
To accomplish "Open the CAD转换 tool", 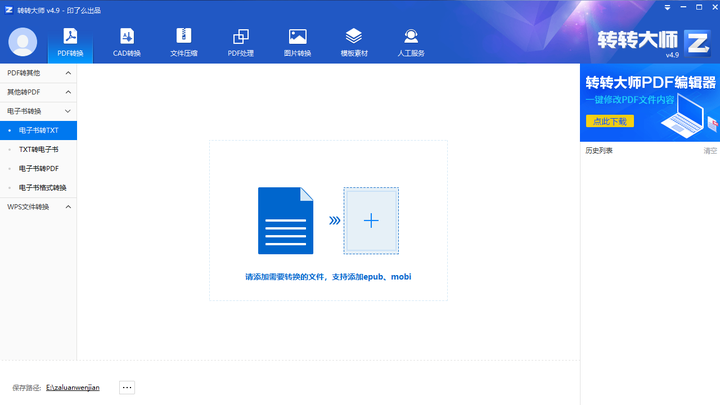I will [127, 42].
